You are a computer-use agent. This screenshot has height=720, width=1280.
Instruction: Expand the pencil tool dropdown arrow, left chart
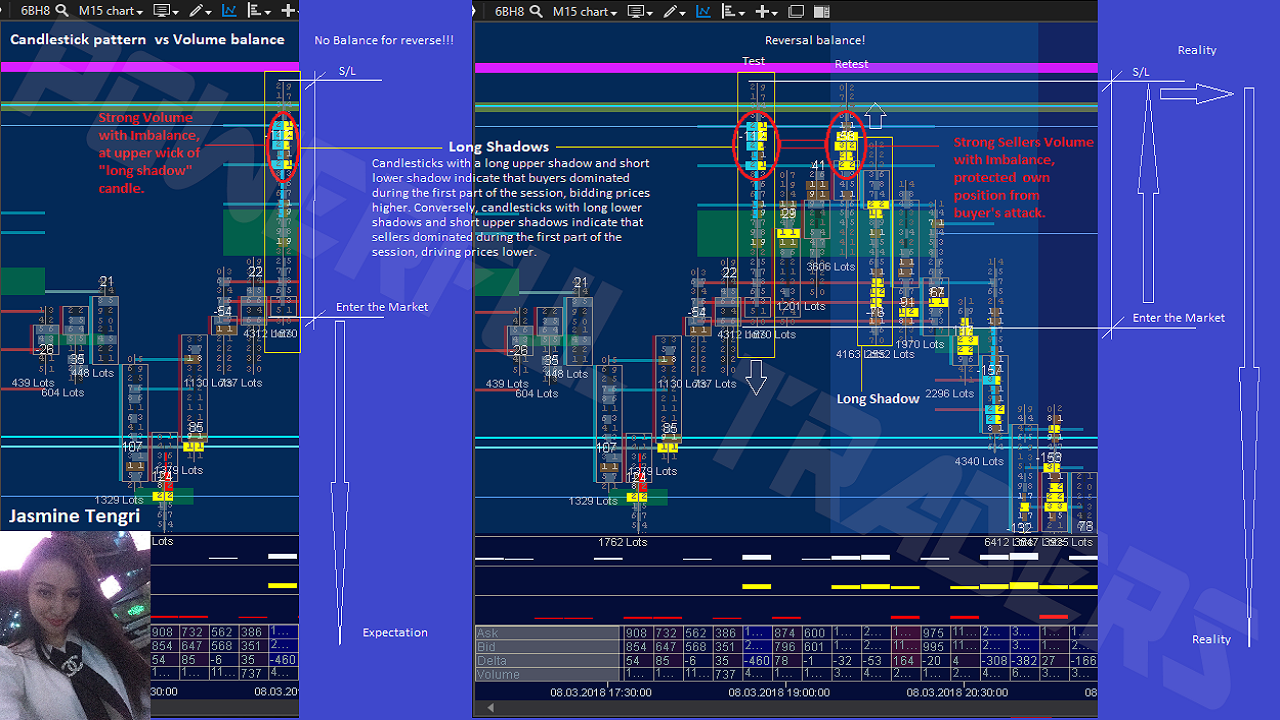point(209,12)
